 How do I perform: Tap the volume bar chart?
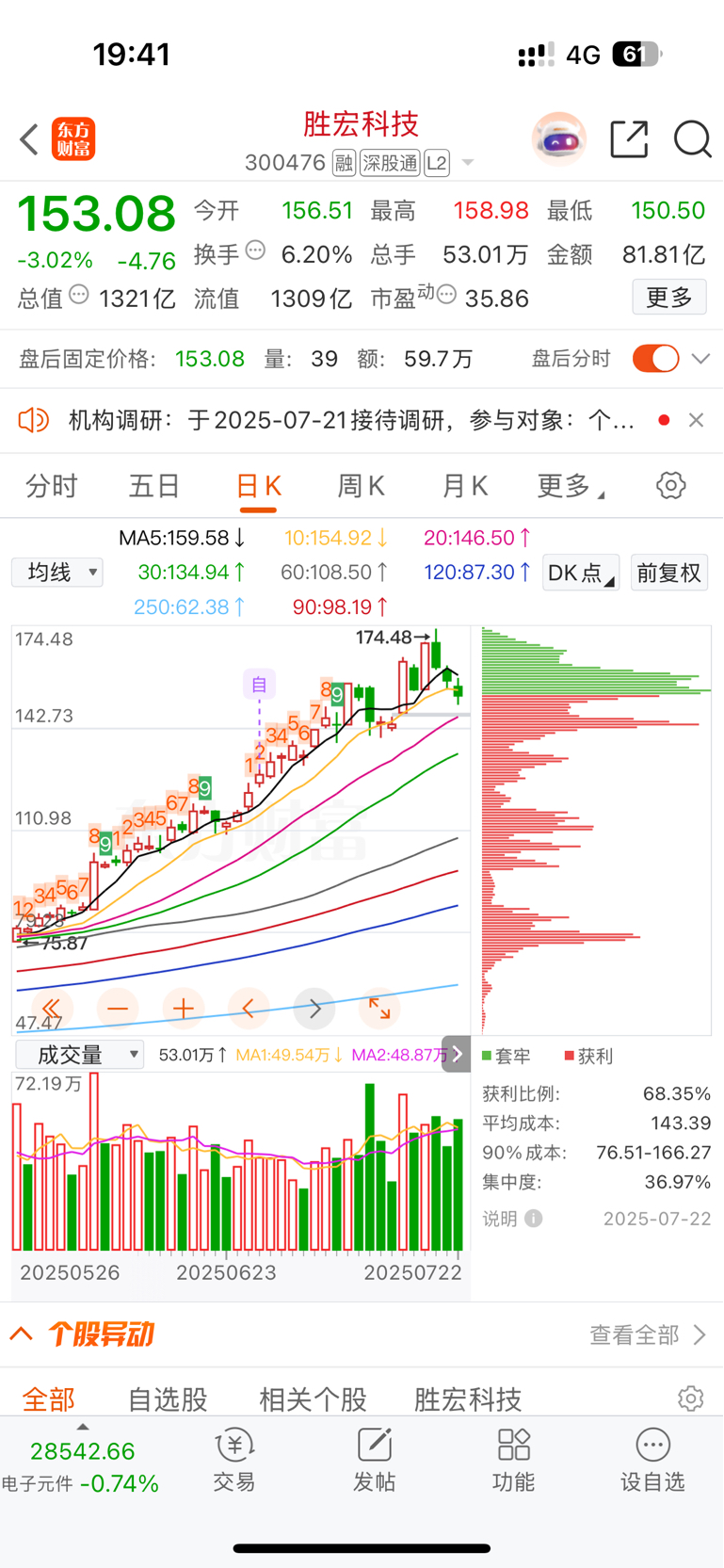coord(240,1160)
